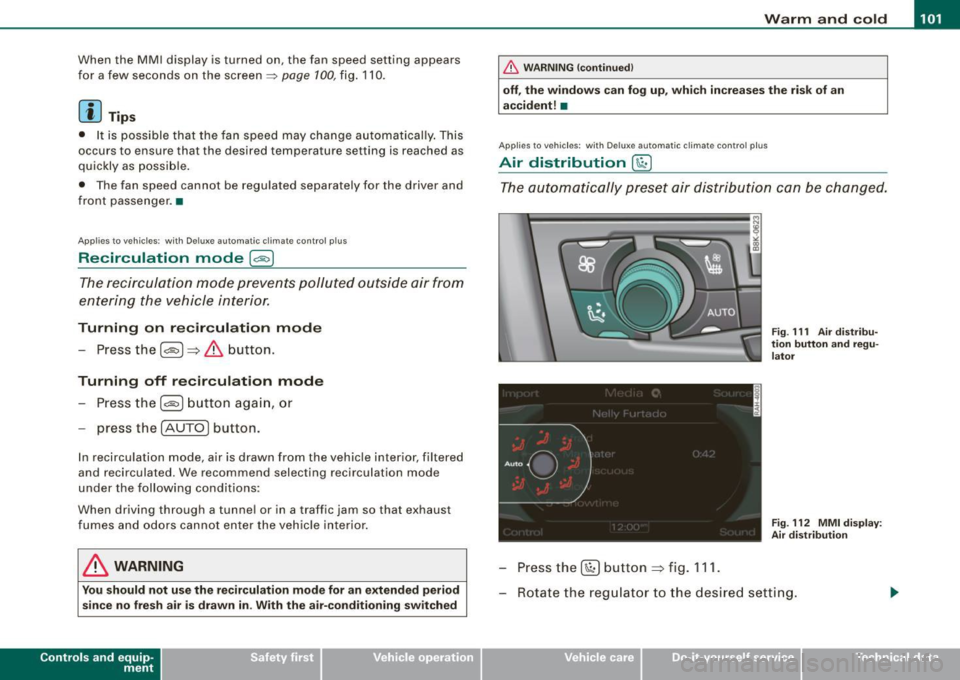Click 'Turning off recirculation mode' subheading
Screen dimensions: 960x680
tap(201, 381)
